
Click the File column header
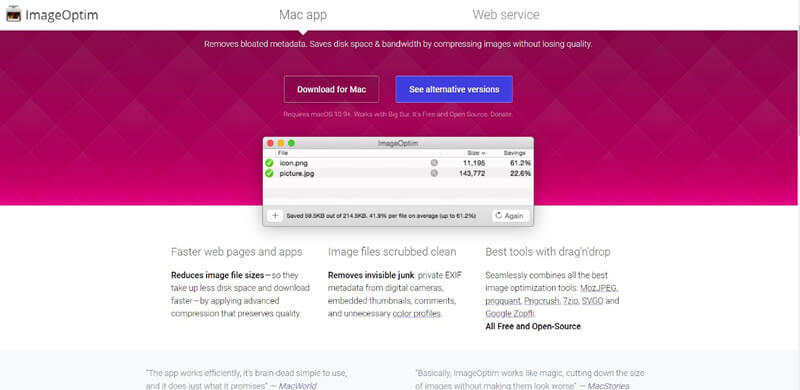tap(283, 153)
